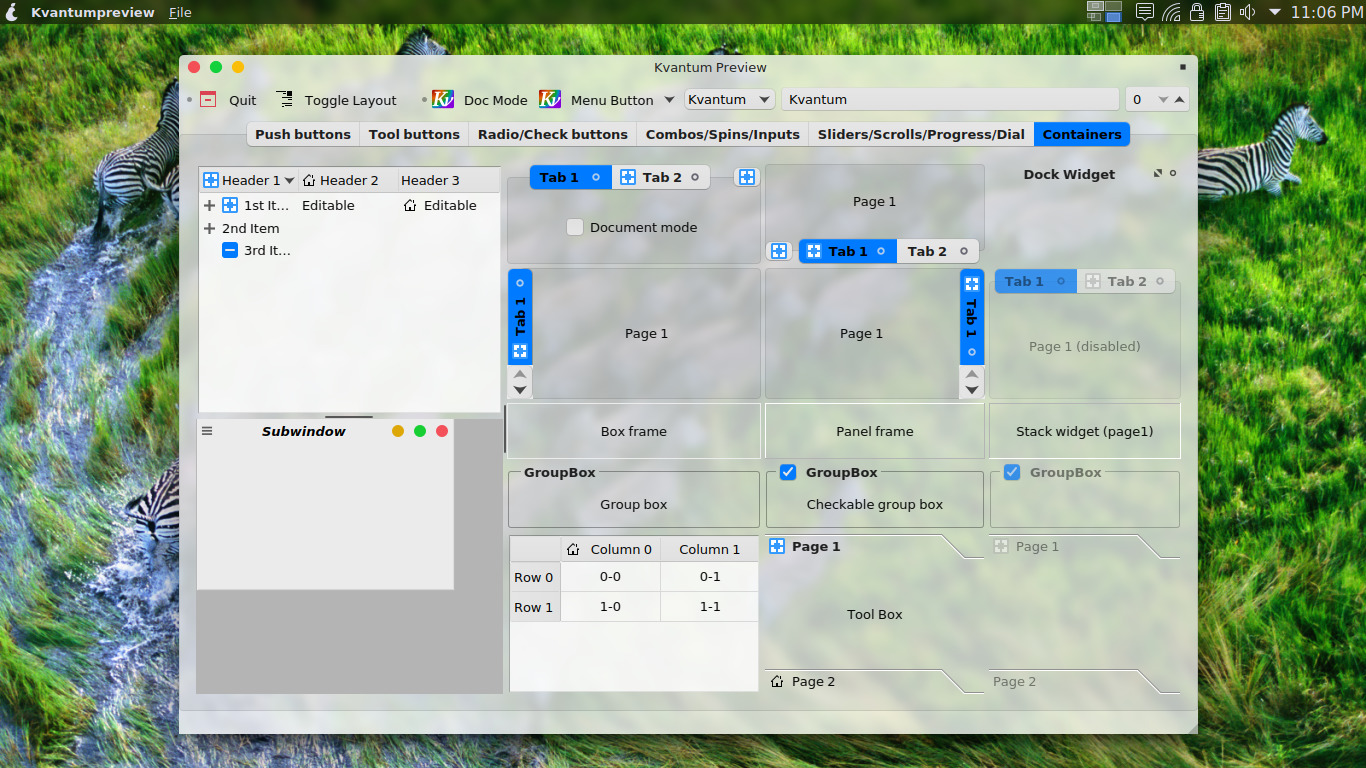The height and width of the screenshot is (768, 1366).
Task: Open the Combos/Spins/Inputs tab
Action: (723, 134)
